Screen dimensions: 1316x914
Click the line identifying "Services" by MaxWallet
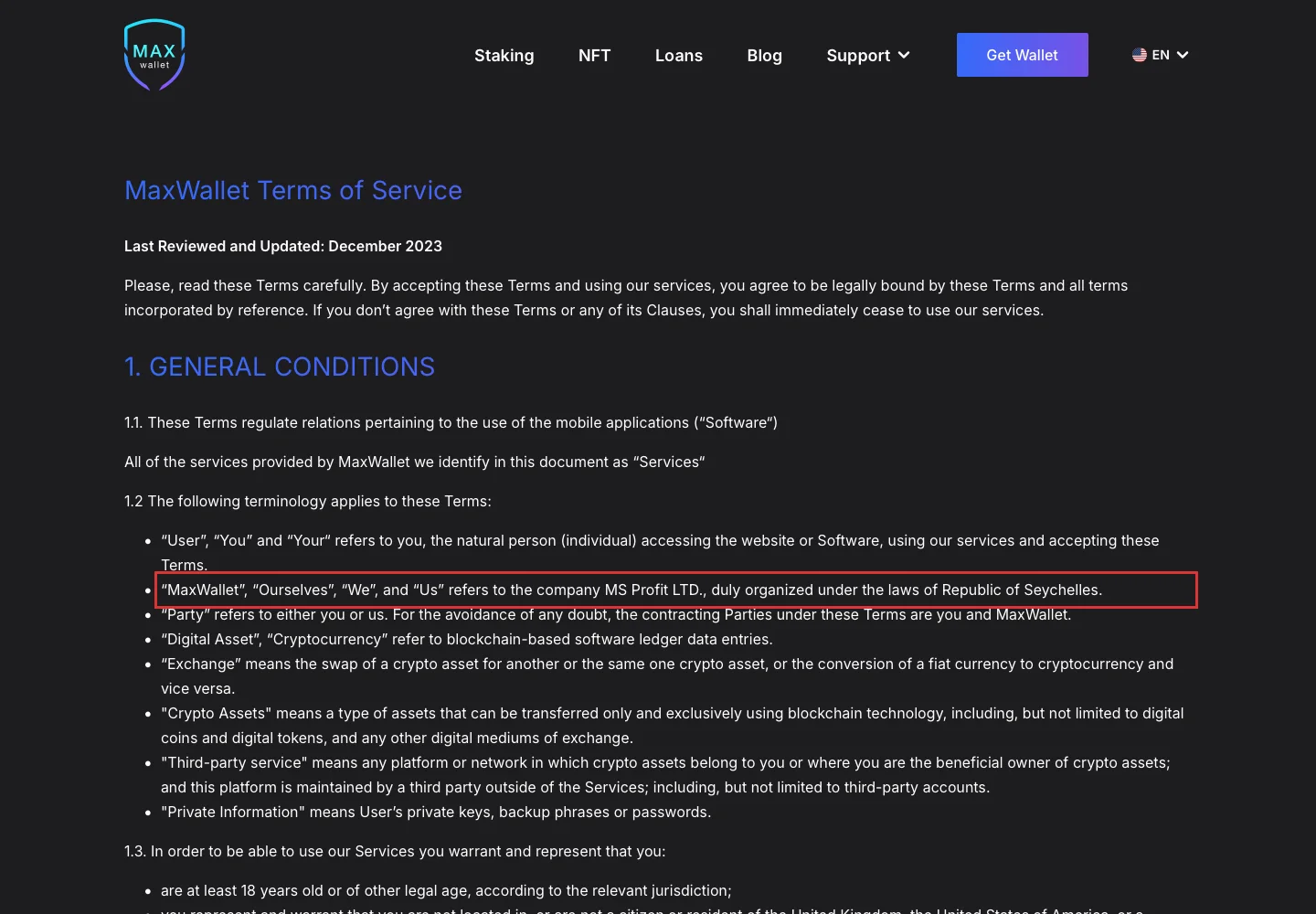click(415, 462)
